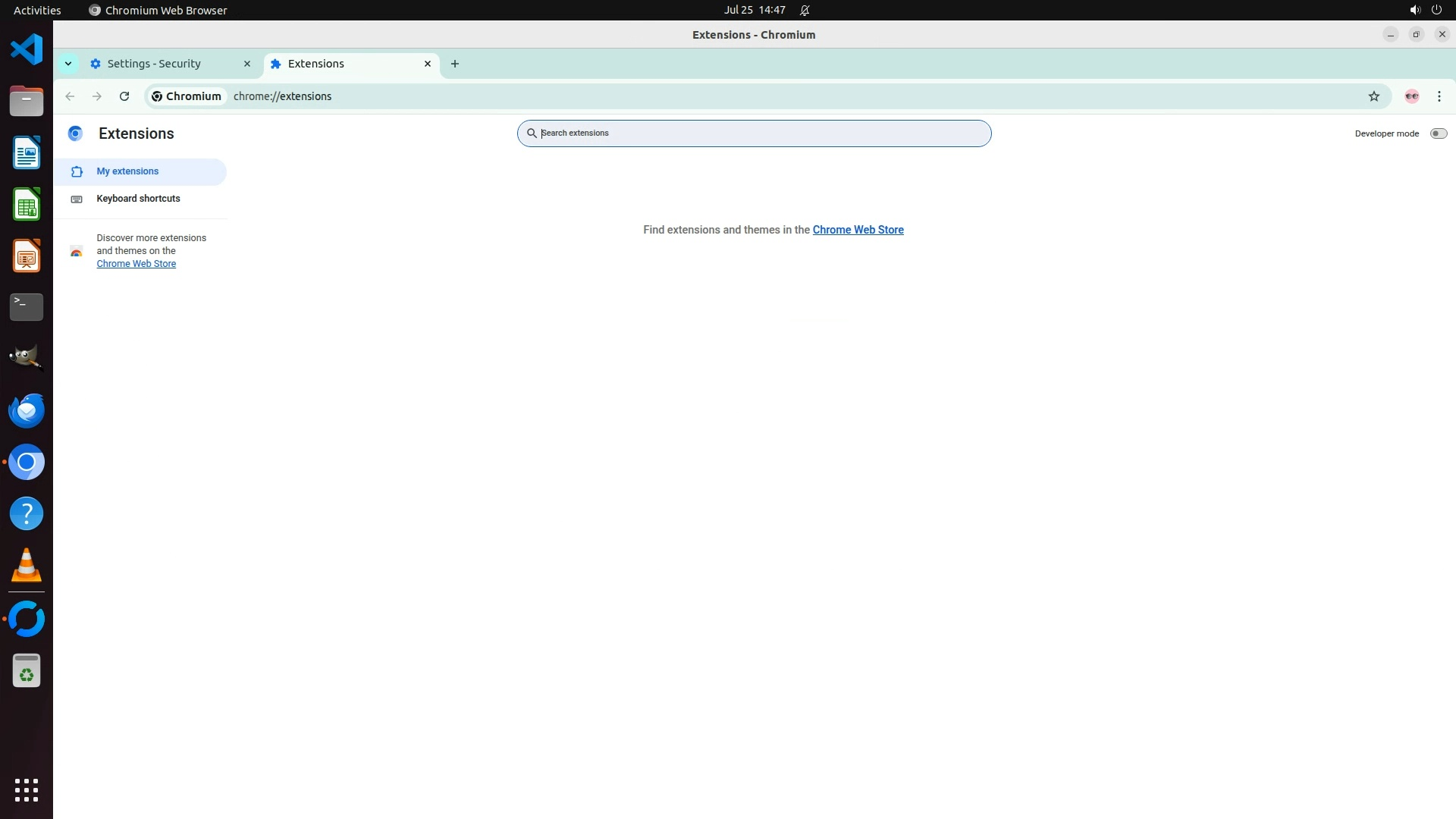Open the Chromium three-dot menu
The width and height of the screenshot is (1456, 819).
[x=1439, y=96]
